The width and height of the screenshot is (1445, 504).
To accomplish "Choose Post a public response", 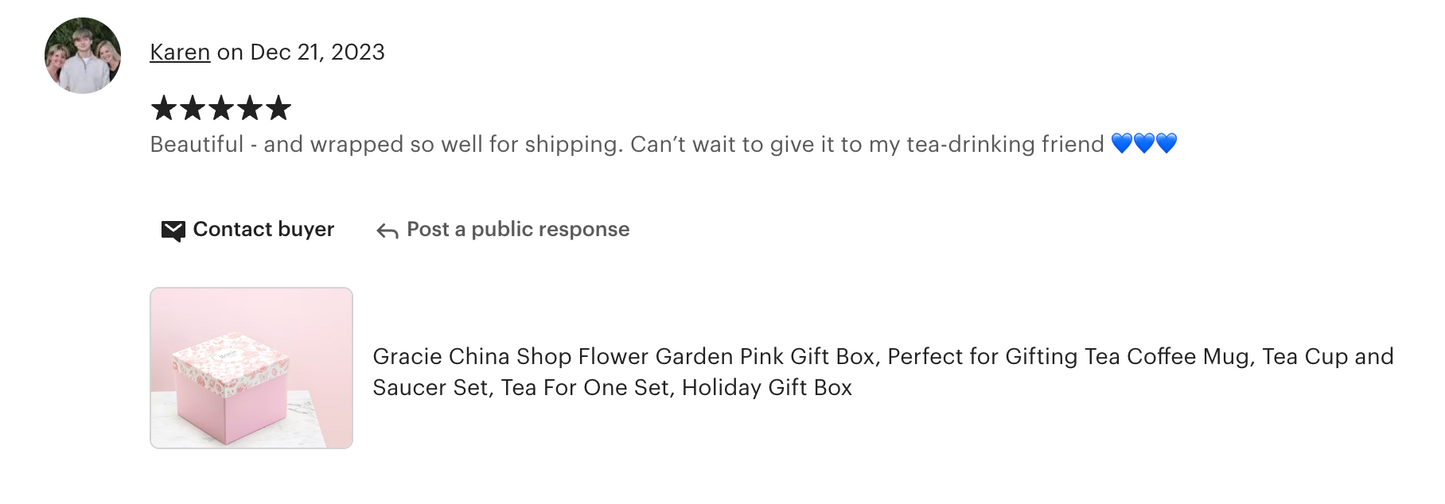I will pos(518,229).
